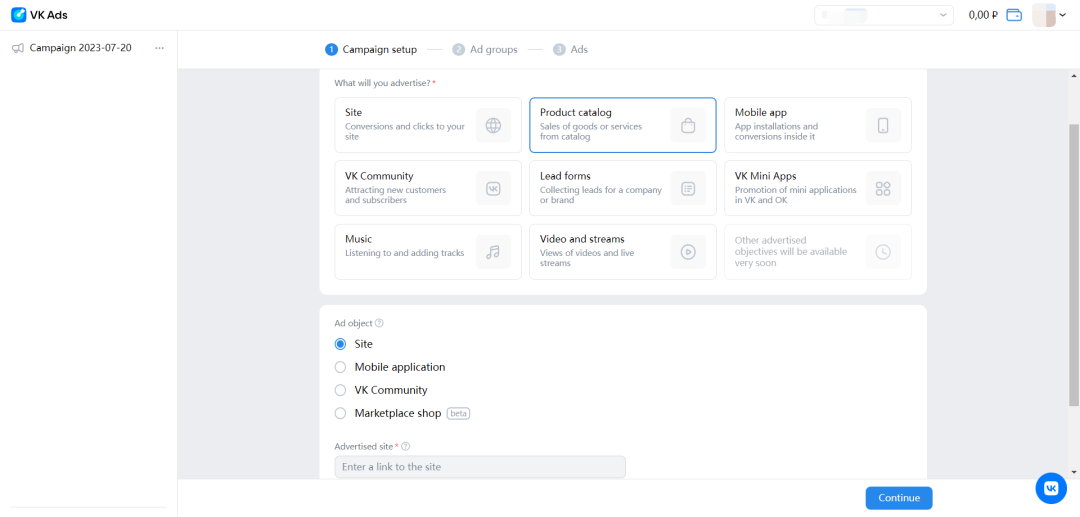The width and height of the screenshot is (1080, 517).
Task: Click the megaphone icon beside Campaign 2023-07-20
Action: click(x=19, y=48)
